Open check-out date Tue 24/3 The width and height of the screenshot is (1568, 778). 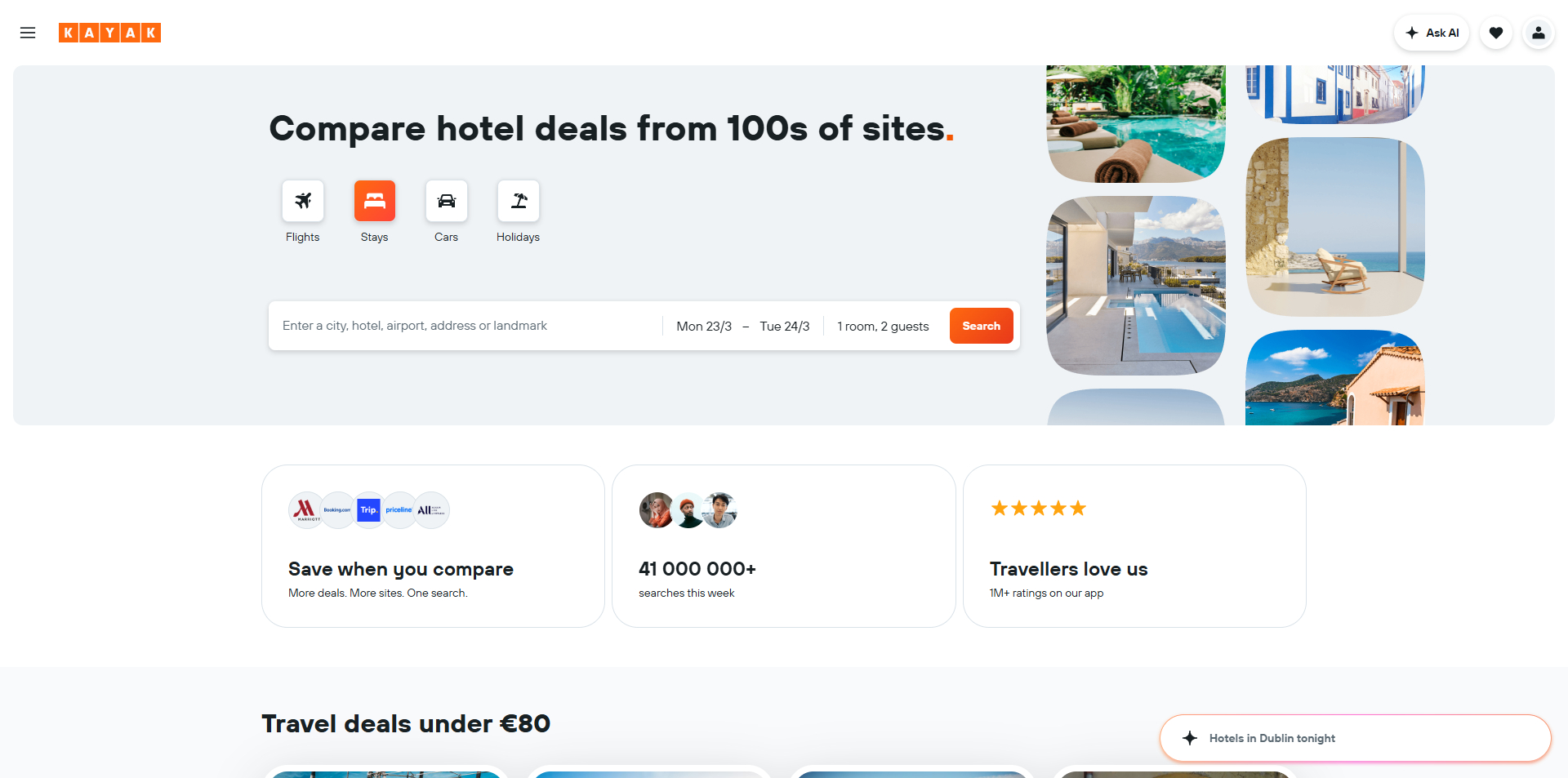click(785, 326)
